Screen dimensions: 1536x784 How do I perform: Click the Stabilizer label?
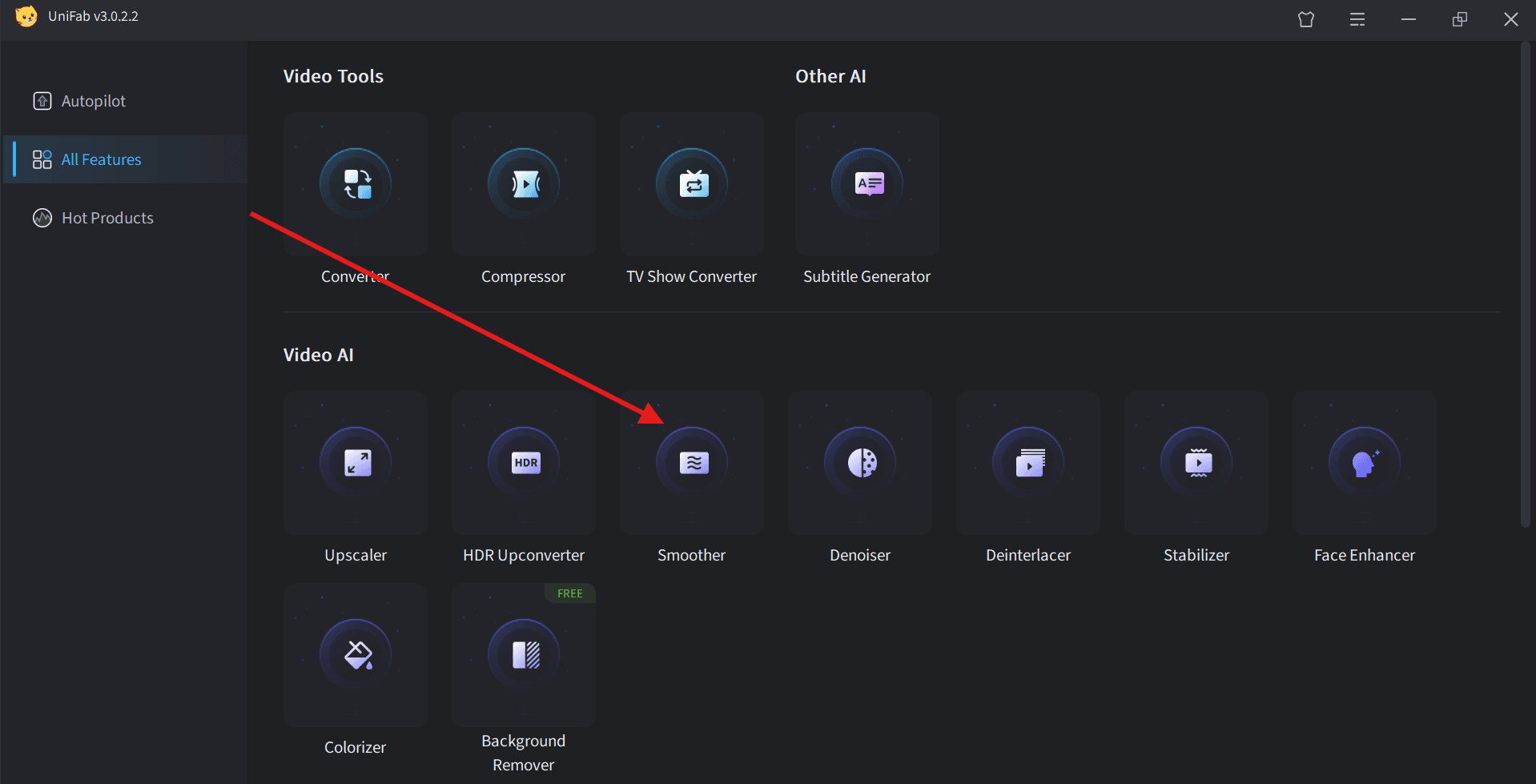1196,555
